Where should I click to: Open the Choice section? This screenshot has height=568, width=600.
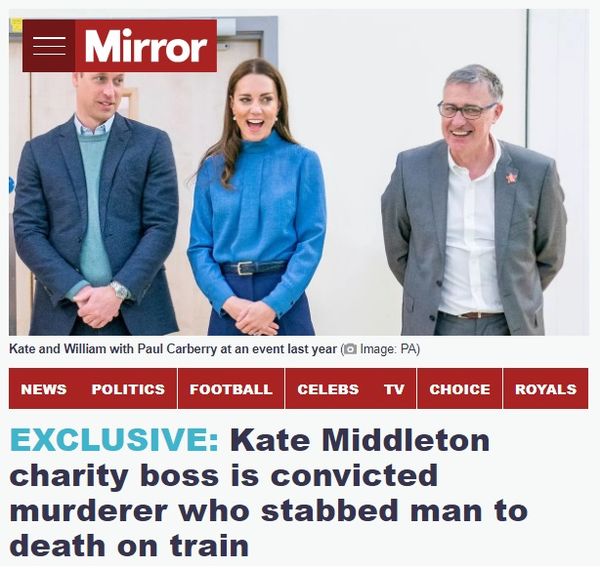(x=460, y=389)
